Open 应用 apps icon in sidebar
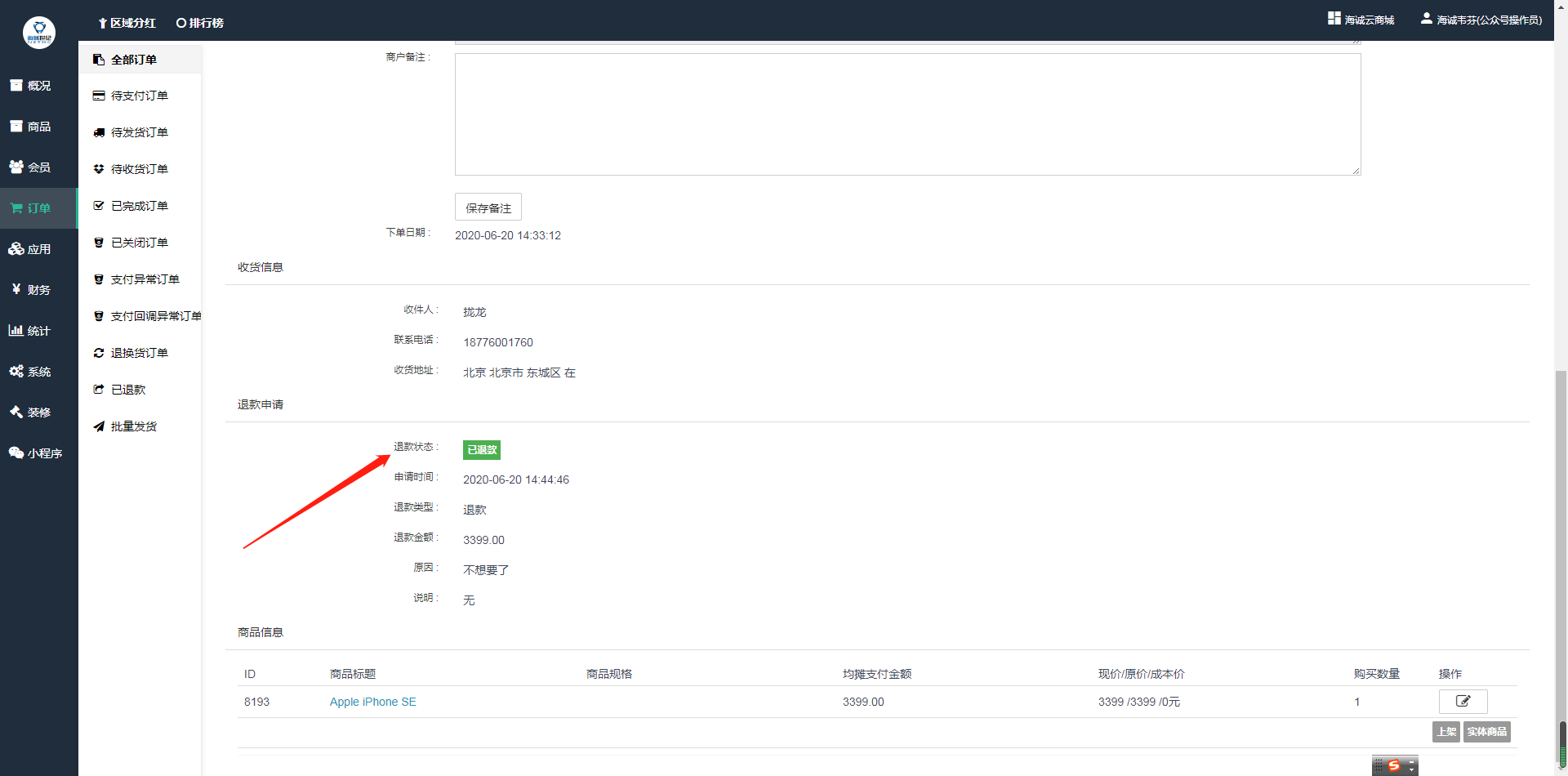Viewport: 1568px width, 776px height. pos(16,249)
